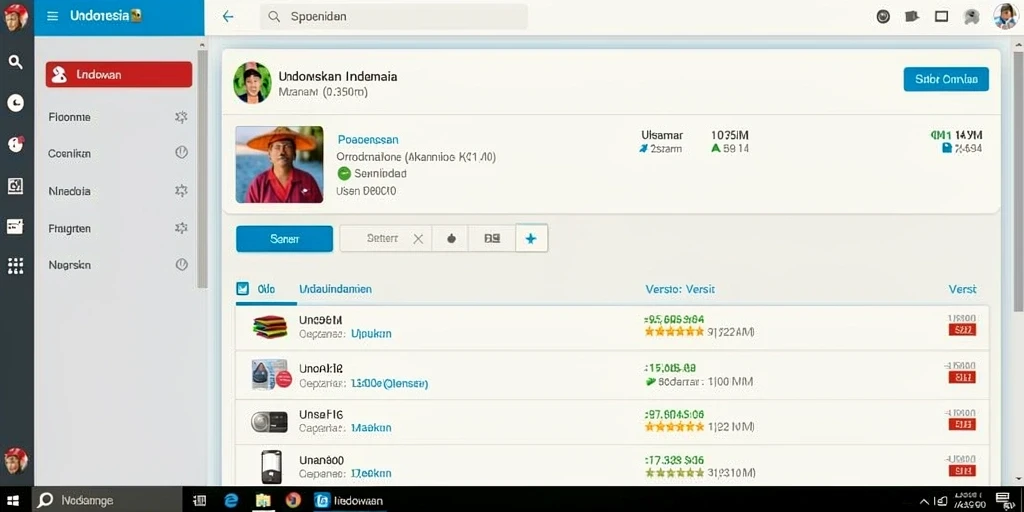This screenshot has height=512, width=1024.
Task: Go back using the blue arrow
Action: [228, 17]
